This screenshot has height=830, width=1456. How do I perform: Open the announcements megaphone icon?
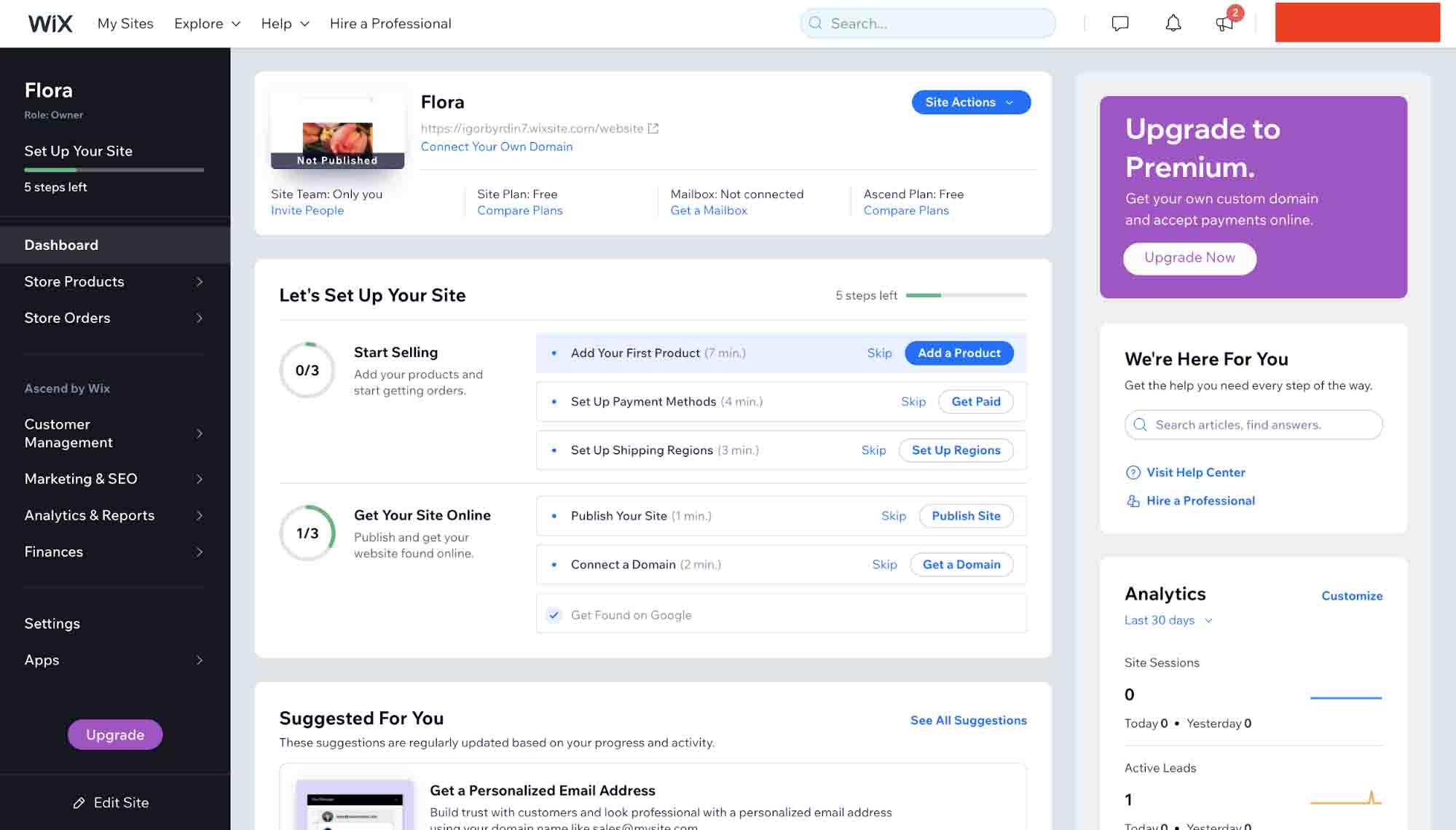(x=1224, y=23)
